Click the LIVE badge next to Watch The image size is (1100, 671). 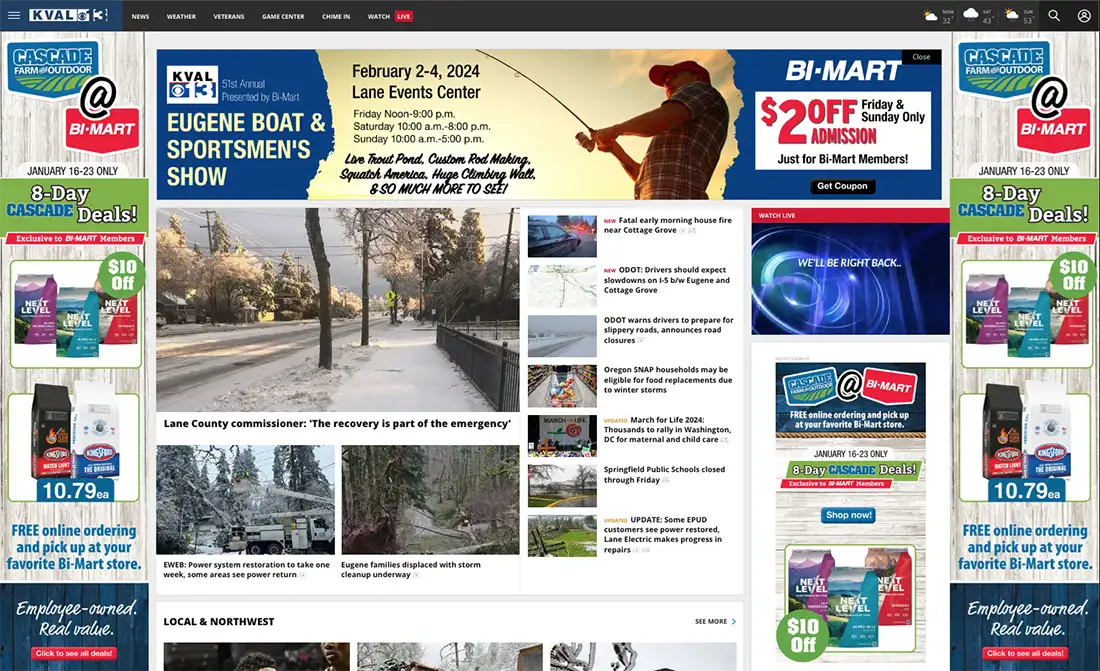(403, 16)
